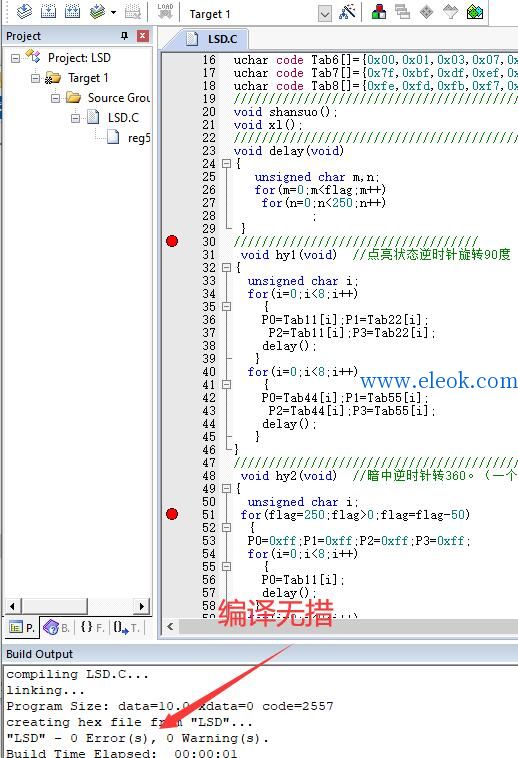Click the LOAD download to flash icon
Screen dimensions: 518x758
[x=165, y=12]
